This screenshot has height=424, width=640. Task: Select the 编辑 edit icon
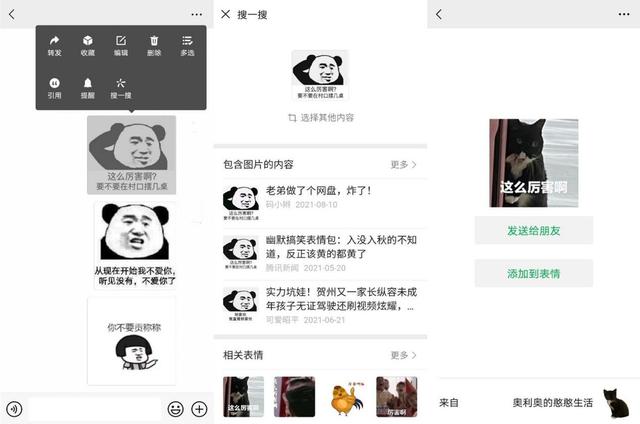point(121,46)
